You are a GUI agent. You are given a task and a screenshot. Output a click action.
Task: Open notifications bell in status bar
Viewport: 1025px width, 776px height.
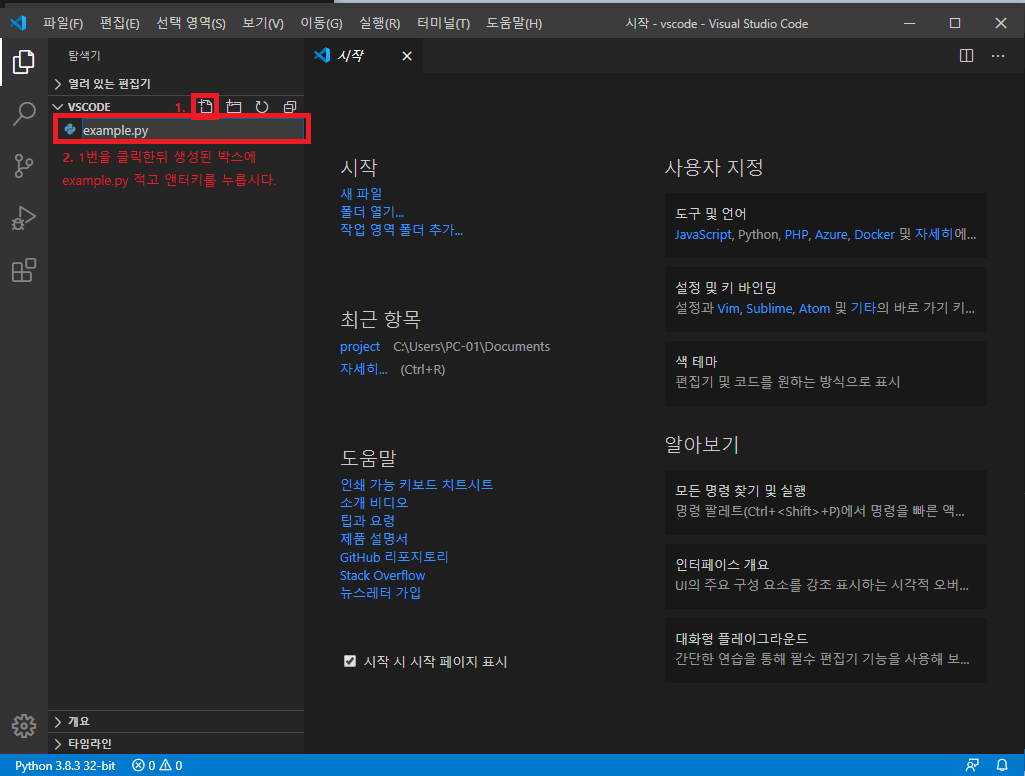point(1001,765)
